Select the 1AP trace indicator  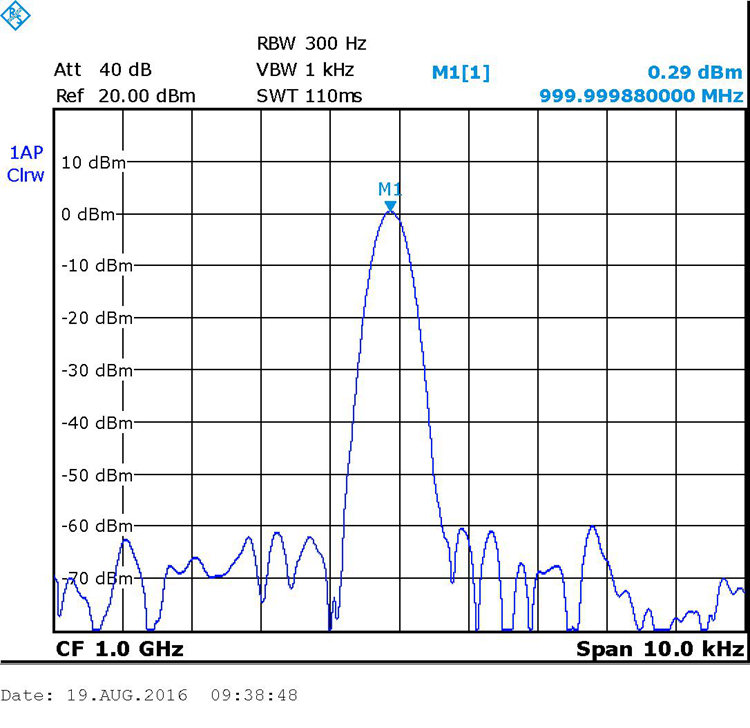pos(26,153)
